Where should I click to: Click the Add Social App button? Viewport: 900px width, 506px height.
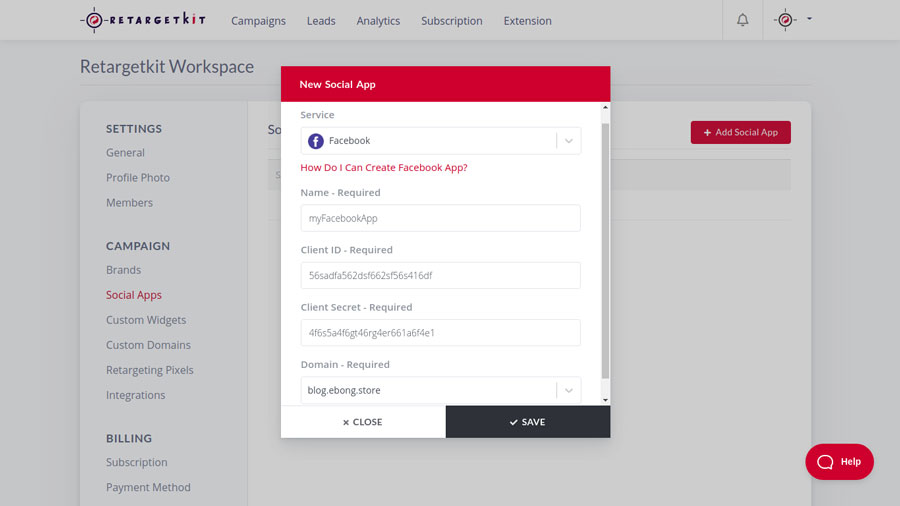740,133
